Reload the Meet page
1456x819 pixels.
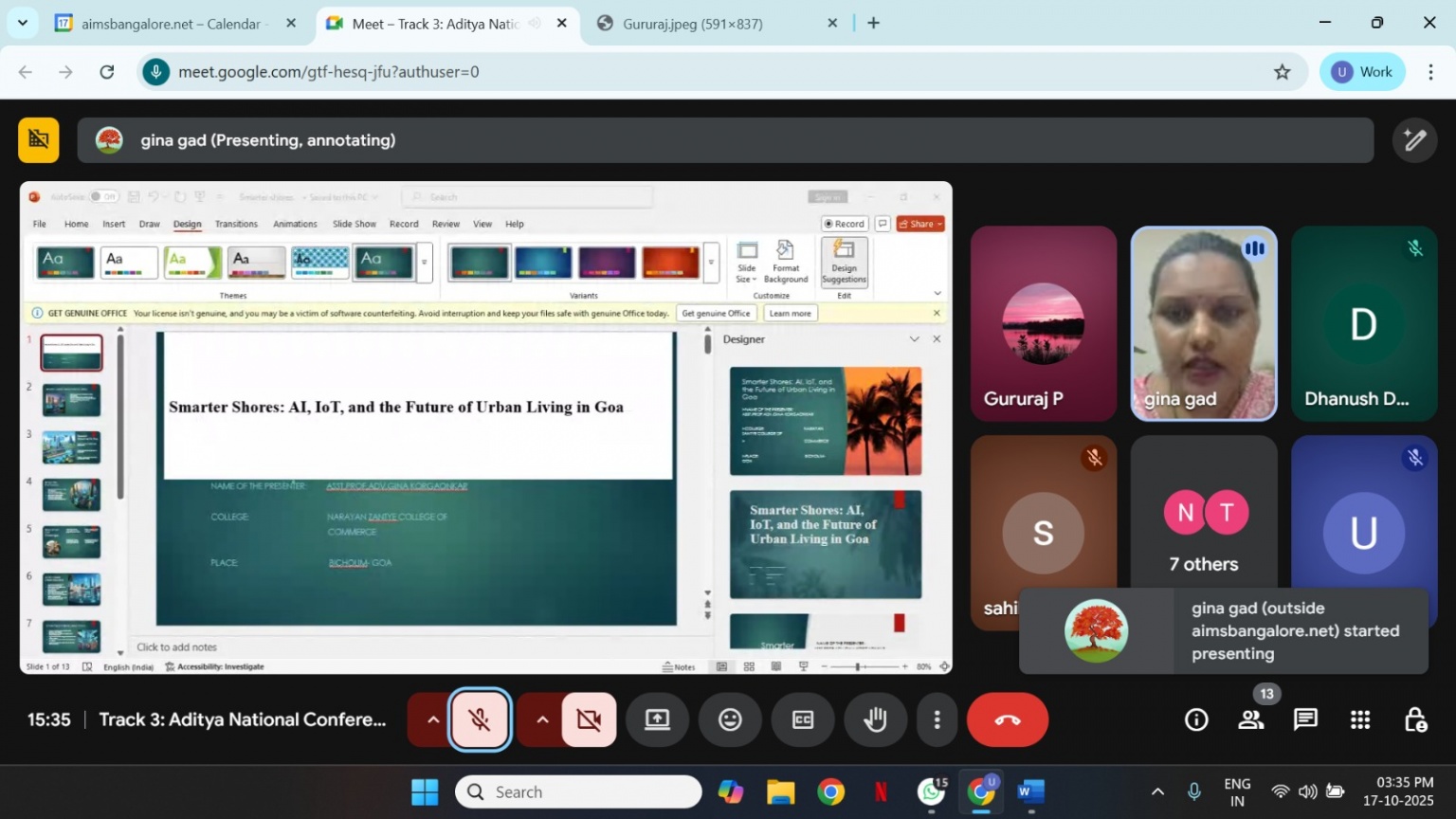107,72
